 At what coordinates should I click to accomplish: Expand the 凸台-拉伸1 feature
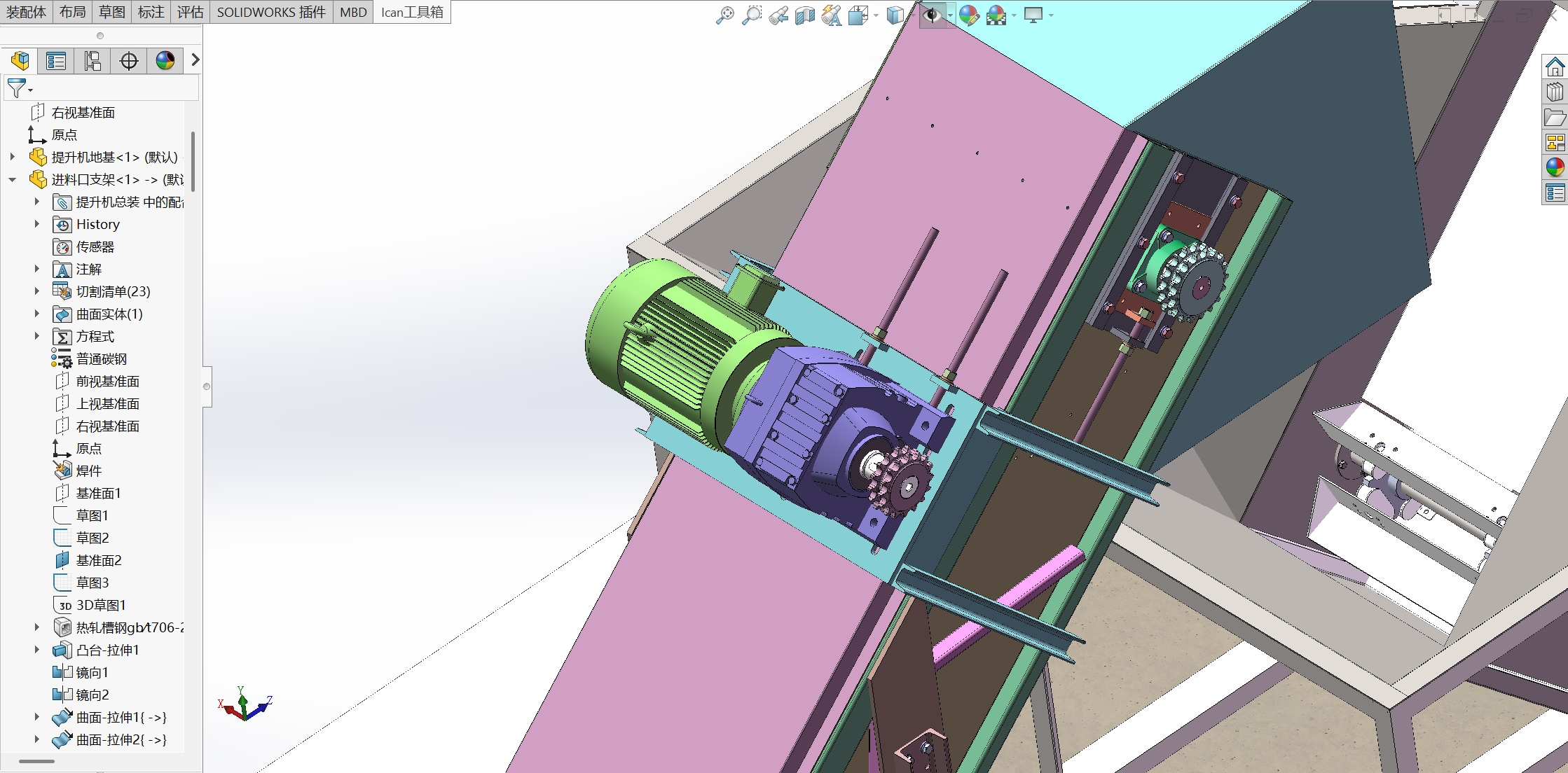pyautogui.click(x=37, y=650)
